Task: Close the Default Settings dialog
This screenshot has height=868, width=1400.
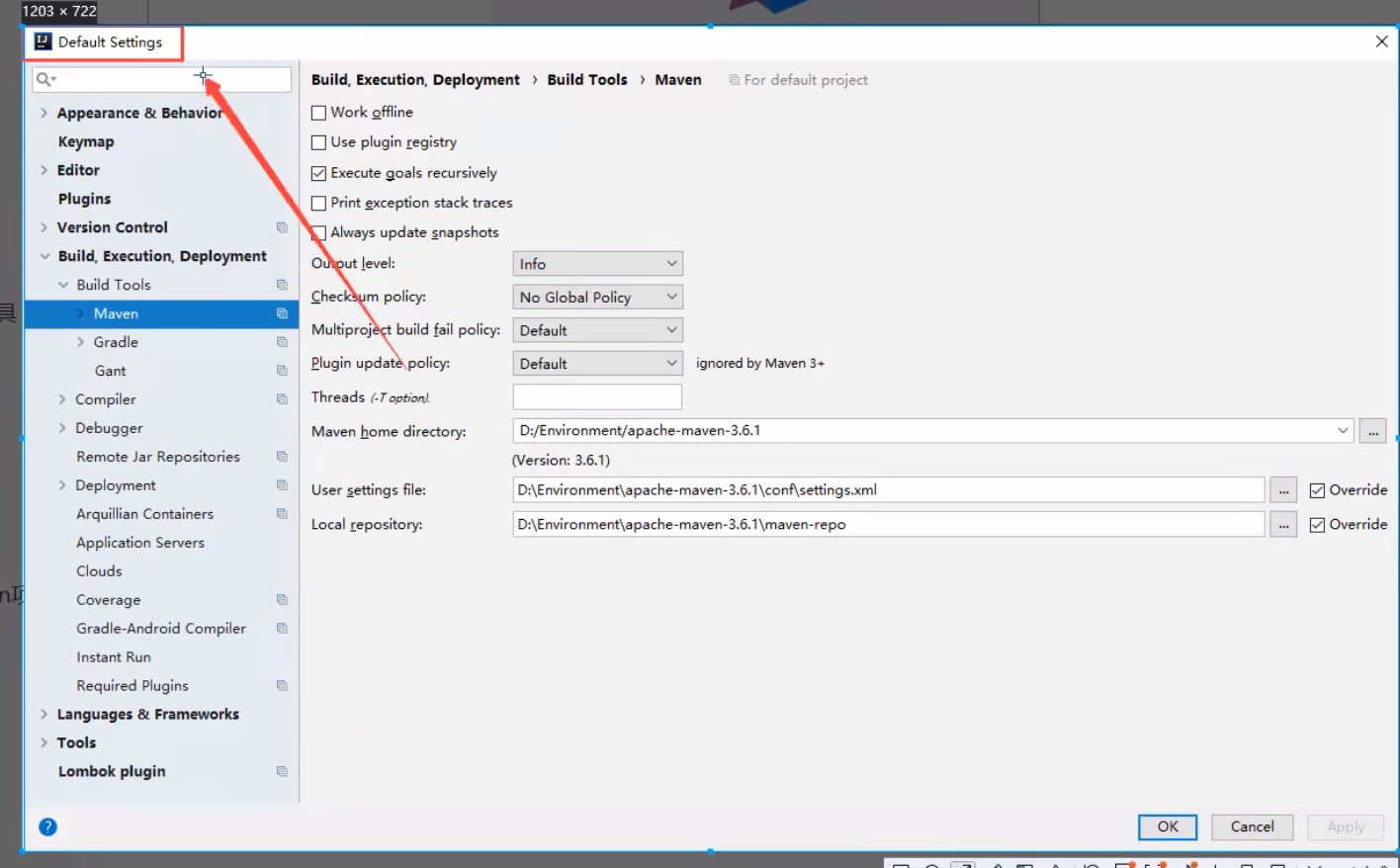Action: [1381, 42]
